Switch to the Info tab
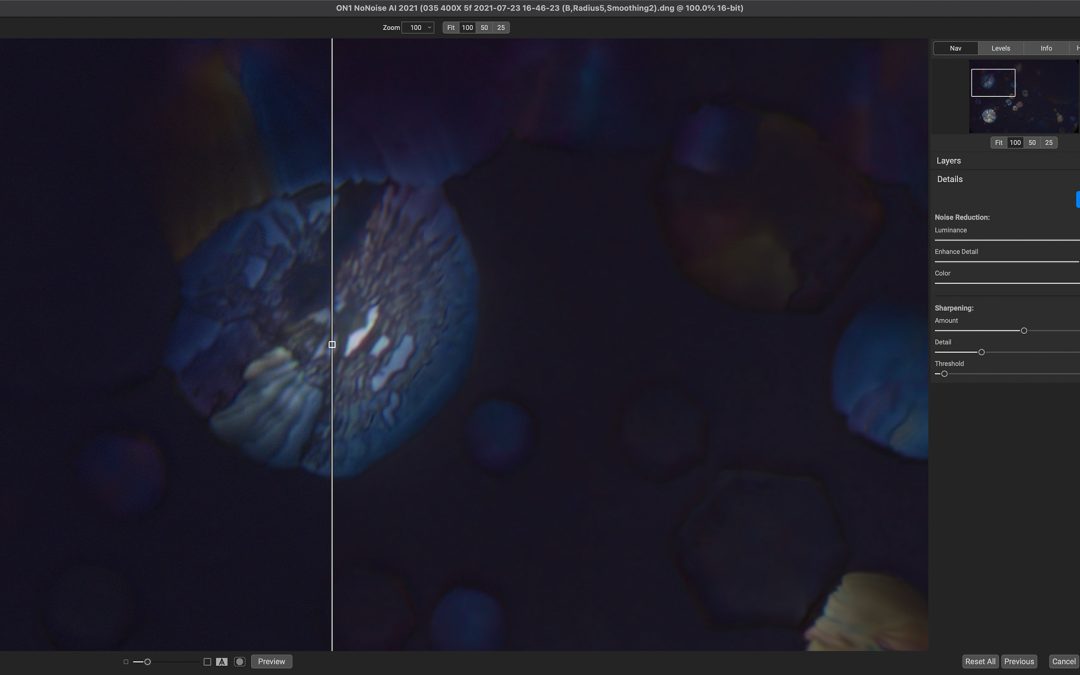The height and width of the screenshot is (675, 1080). pyautogui.click(x=1045, y=48)
